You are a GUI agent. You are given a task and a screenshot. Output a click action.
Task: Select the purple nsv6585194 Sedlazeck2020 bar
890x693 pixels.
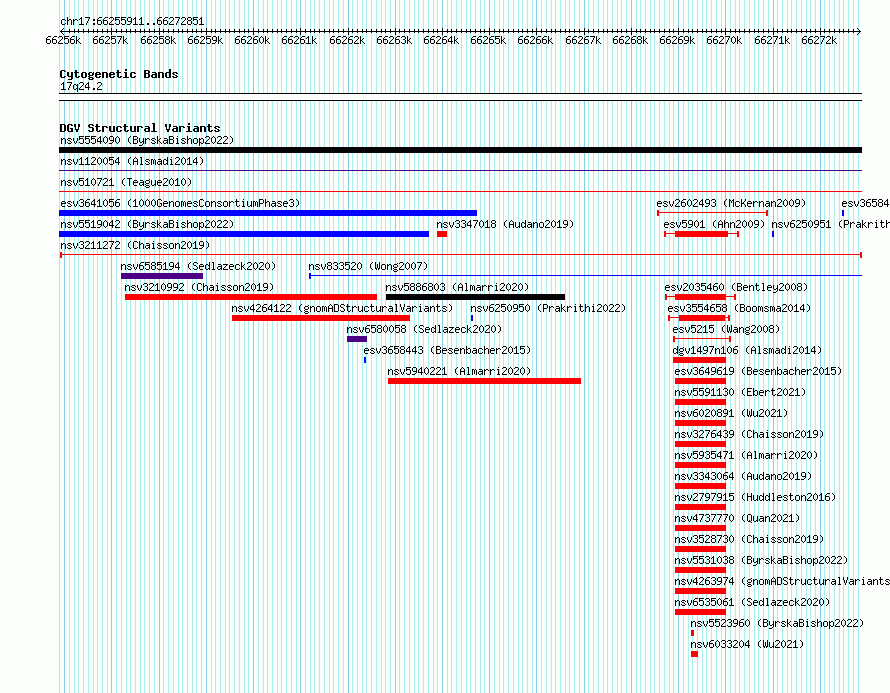(x=162, y=276)
